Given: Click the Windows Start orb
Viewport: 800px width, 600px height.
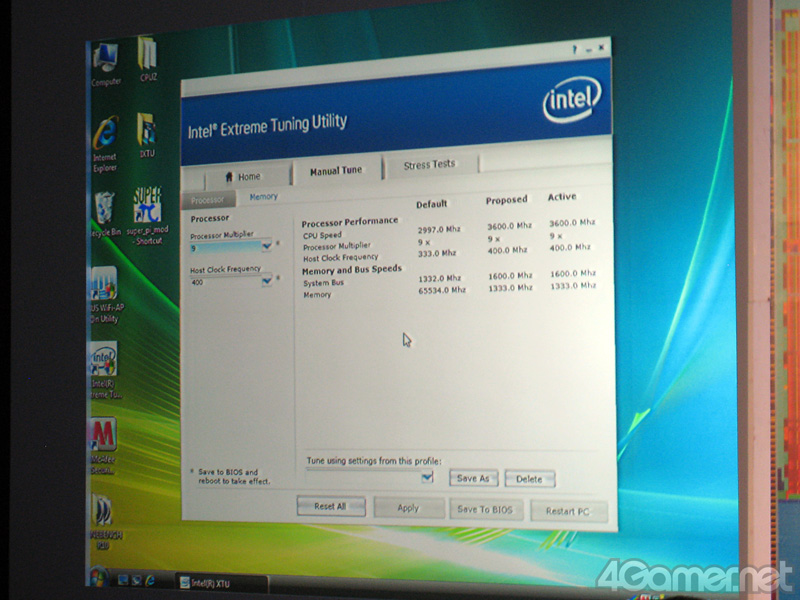Looking at the screenshot, I should 97,577.
